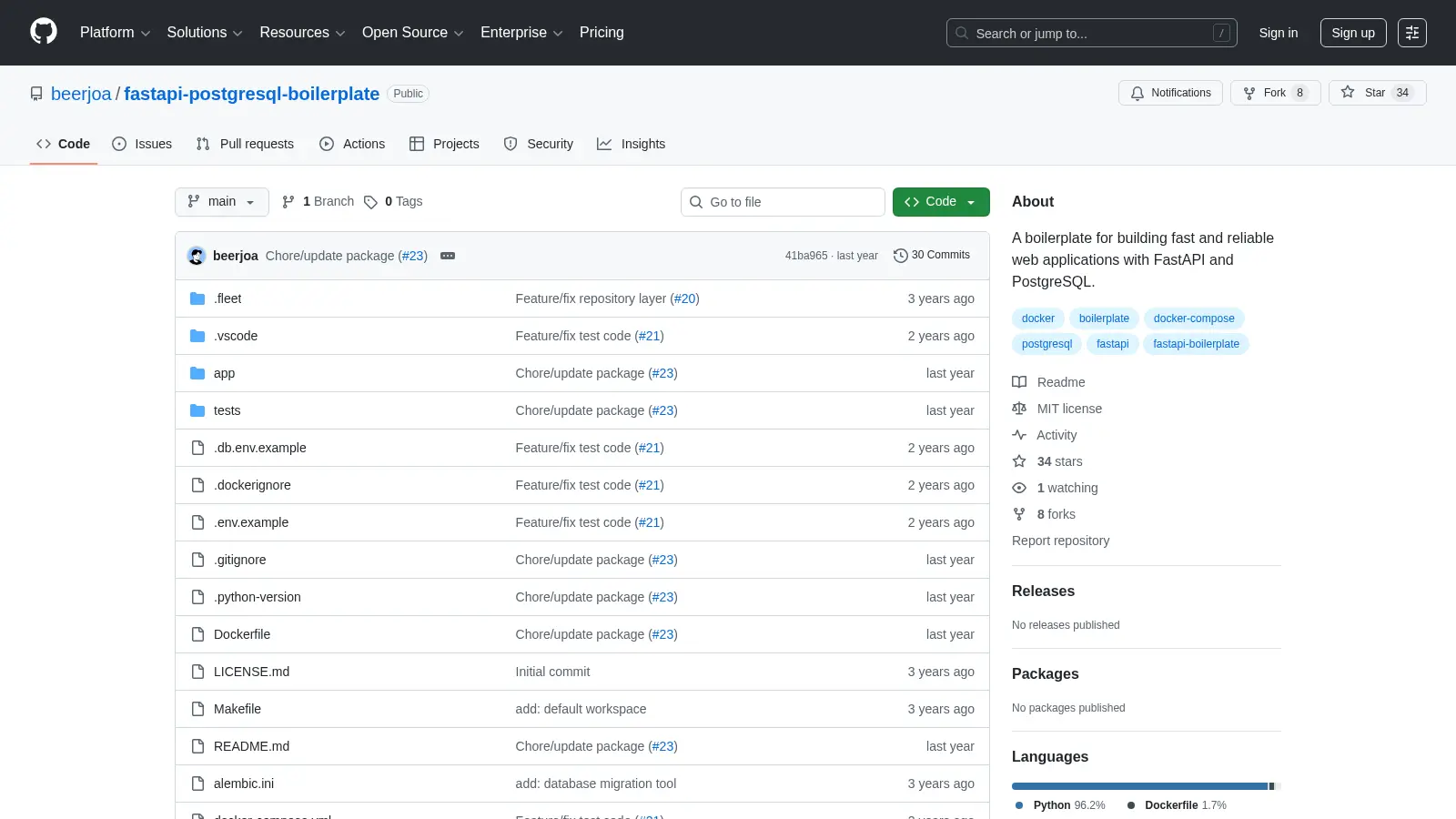Expand the Resources menu
This screenshot has height=819, width=1456.
point(302,33)
